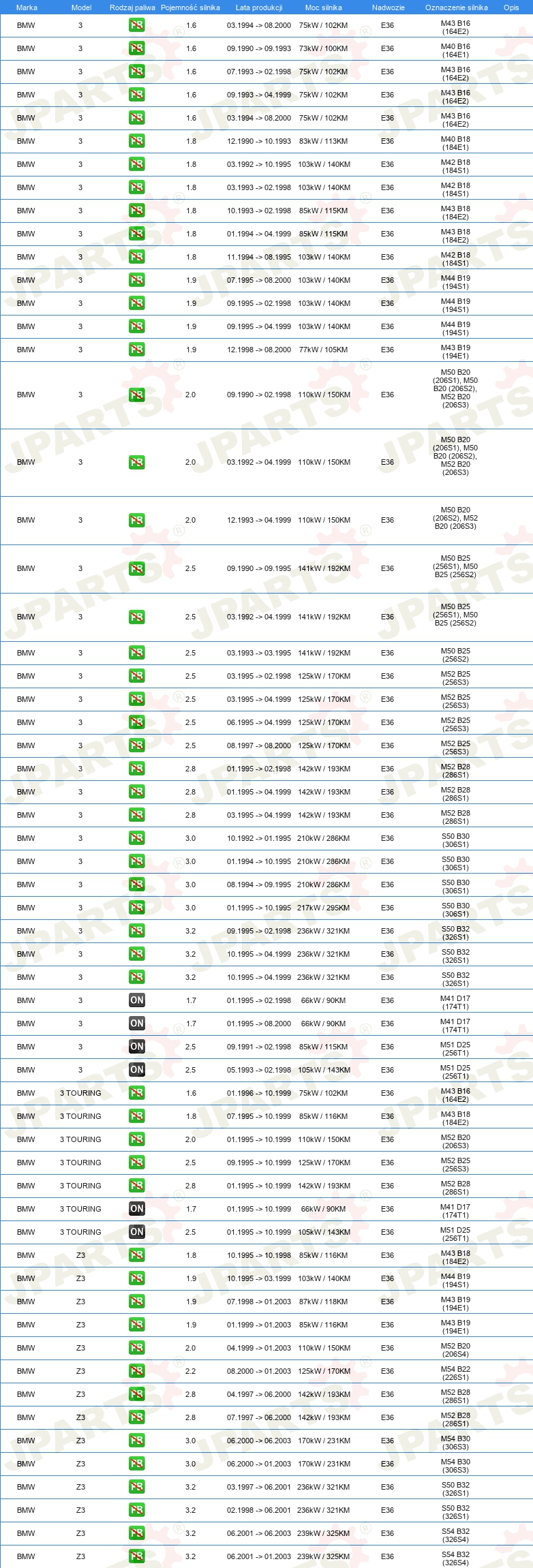Click the Opis column header
Viewport: 533px width, 1568px height.
pyautogui.click(x=511, y=7)
